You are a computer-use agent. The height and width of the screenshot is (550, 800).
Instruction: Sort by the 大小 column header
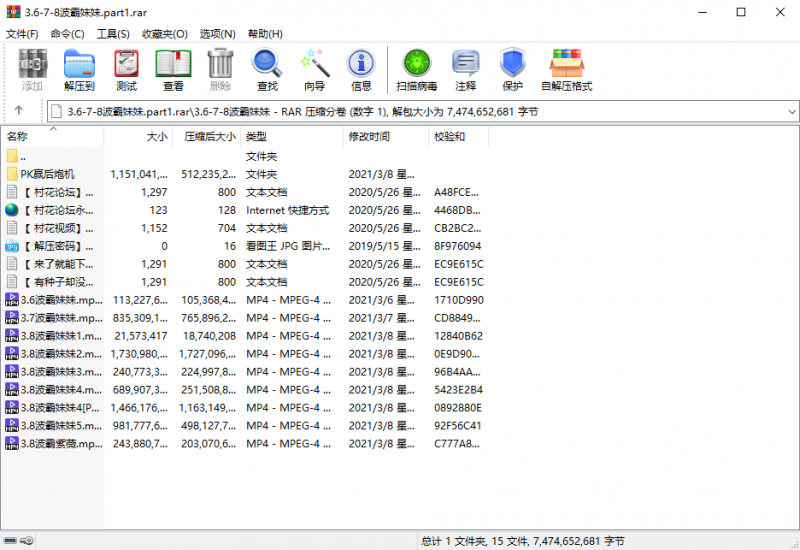[157, 136]
